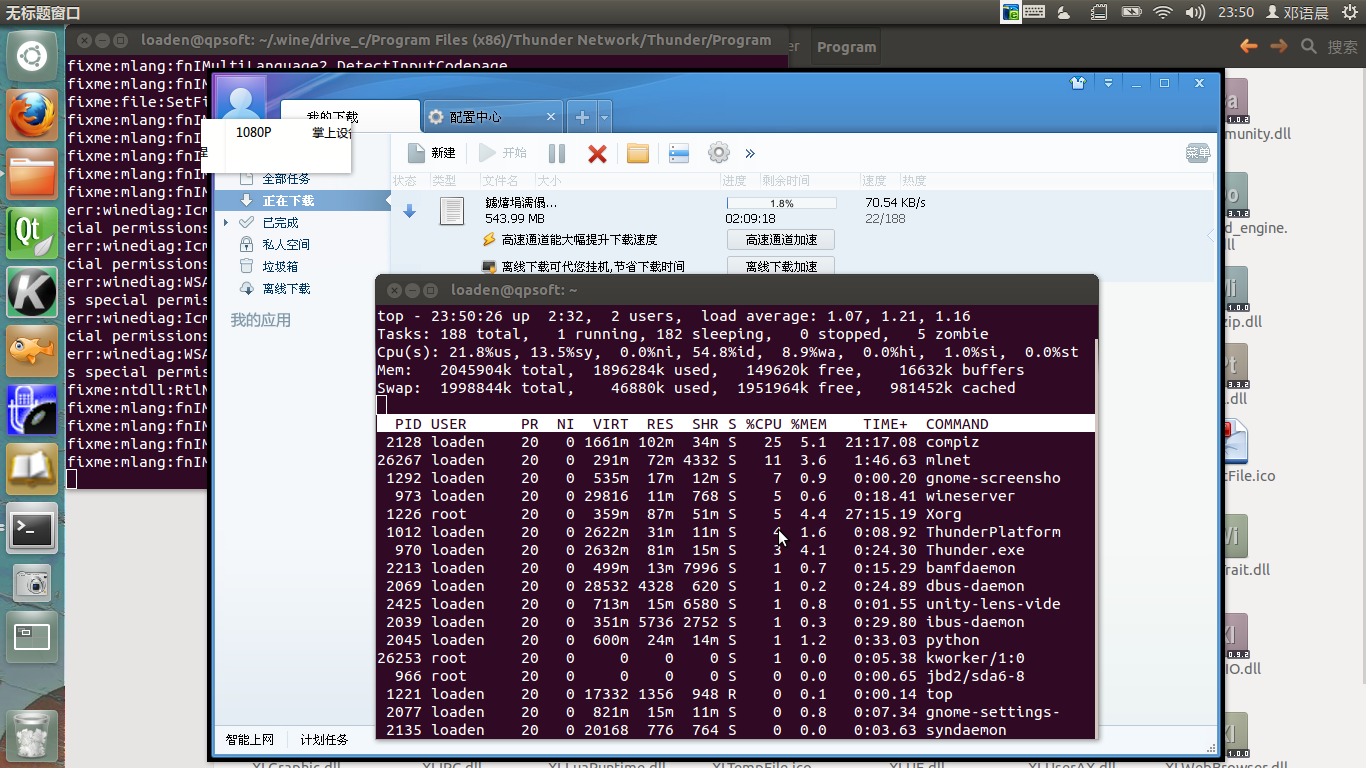Image resolution: width=1366 pixels, height=768 pixels.
Task: Click the 智能上网 status bar item
Action: click(250, 740)
